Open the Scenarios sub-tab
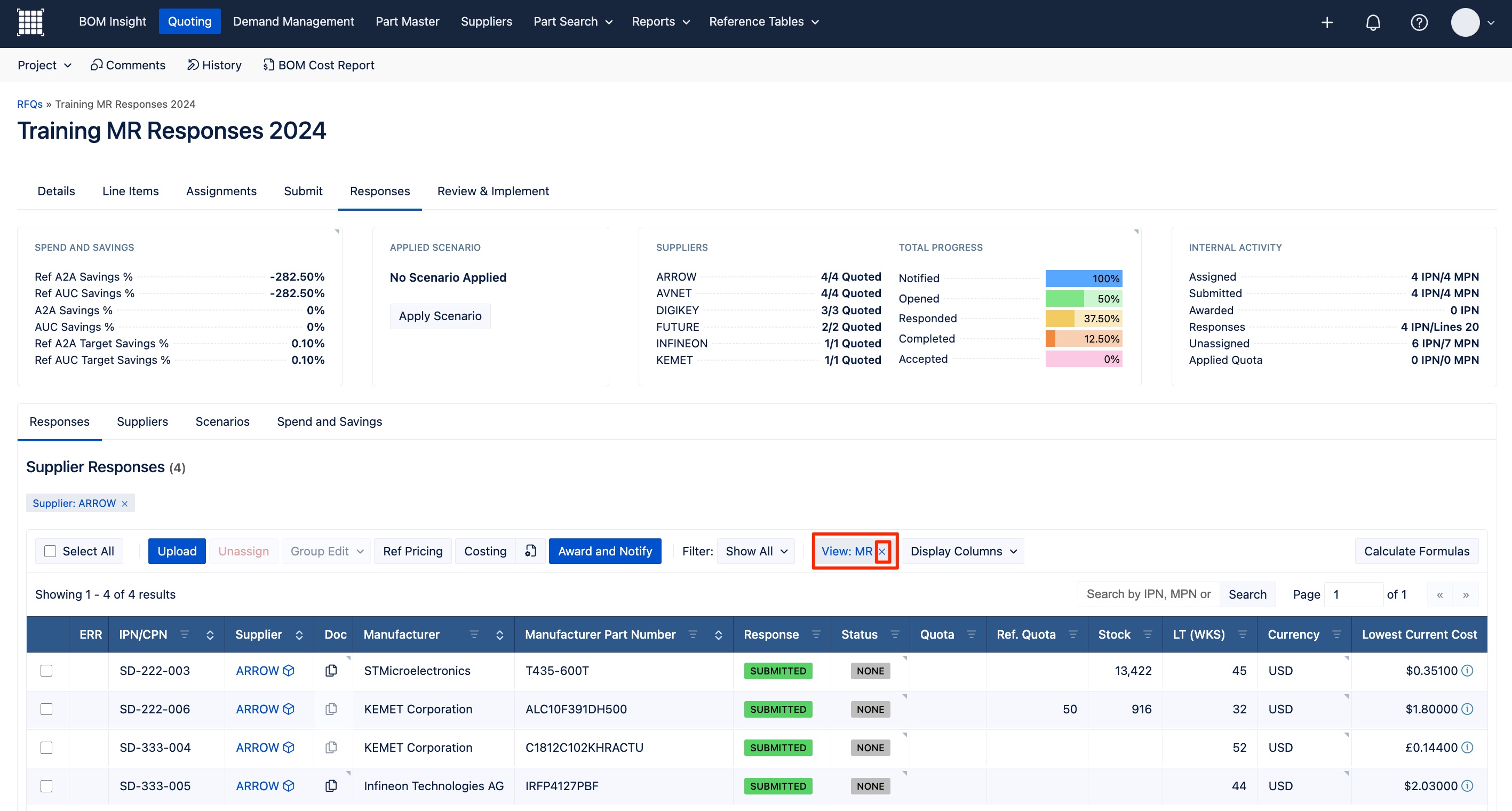The image size is (1512, 811). pyautogui.click(x=222, y=422)
